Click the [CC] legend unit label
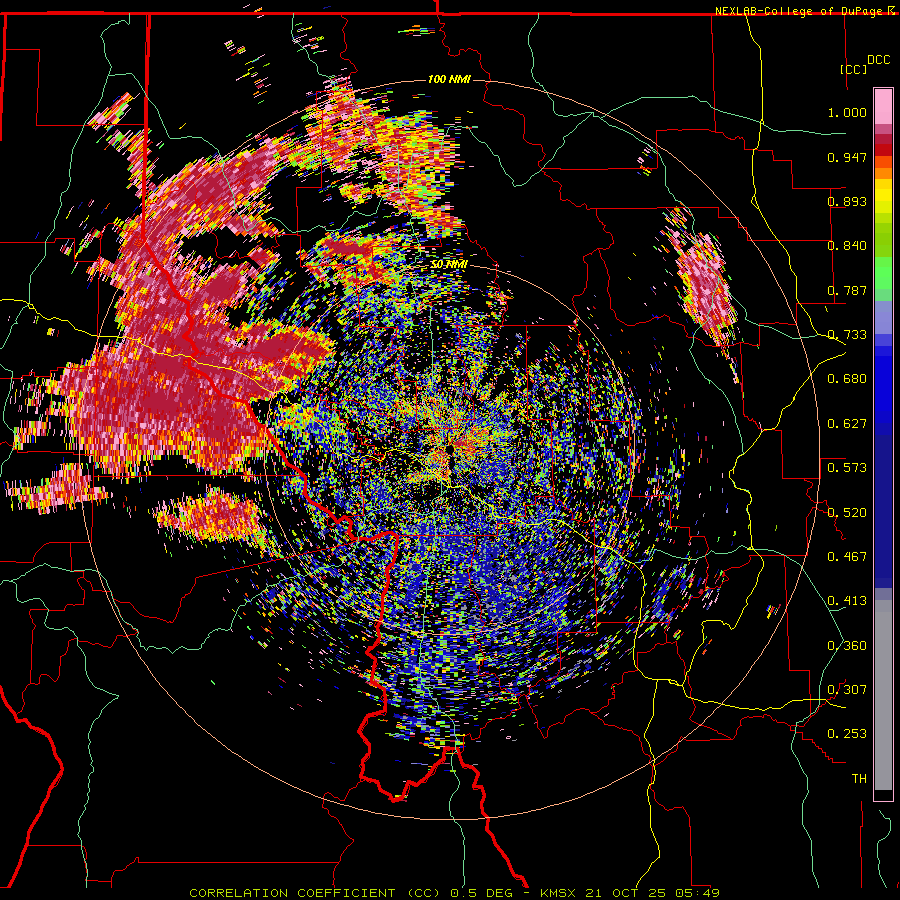The image size is (900, 900). click(853, 69)
